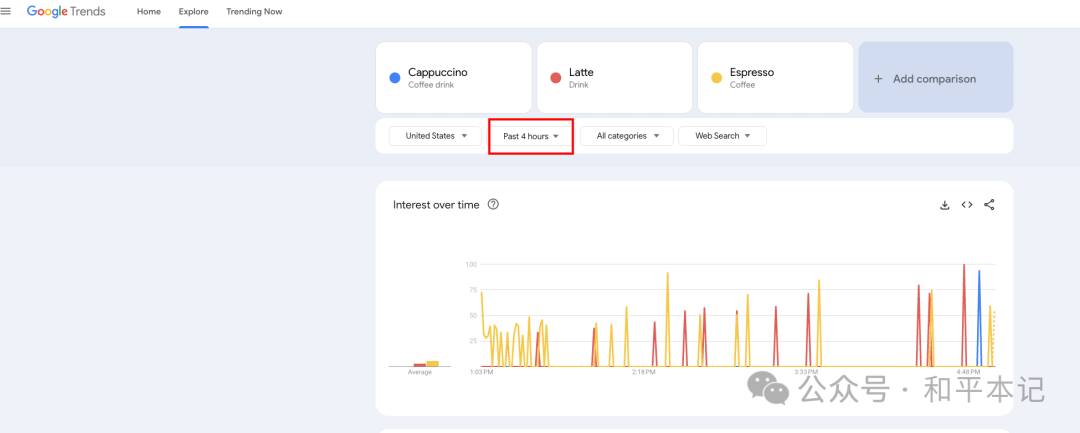Image resolution: width=1080 pixels, height=433 pixels.
Task: Click the Google Trends logo
Action: [x=66, y=12]
